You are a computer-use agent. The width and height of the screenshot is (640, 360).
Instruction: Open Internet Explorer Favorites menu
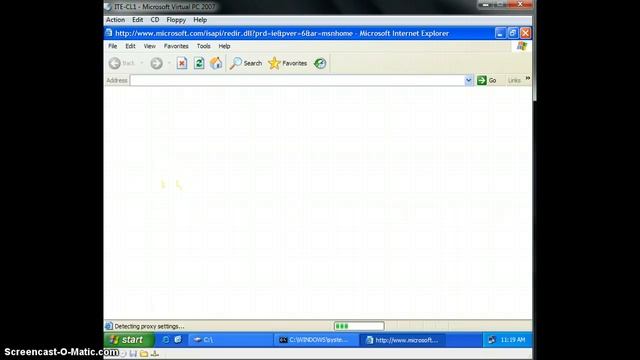[x=176, y=46]
